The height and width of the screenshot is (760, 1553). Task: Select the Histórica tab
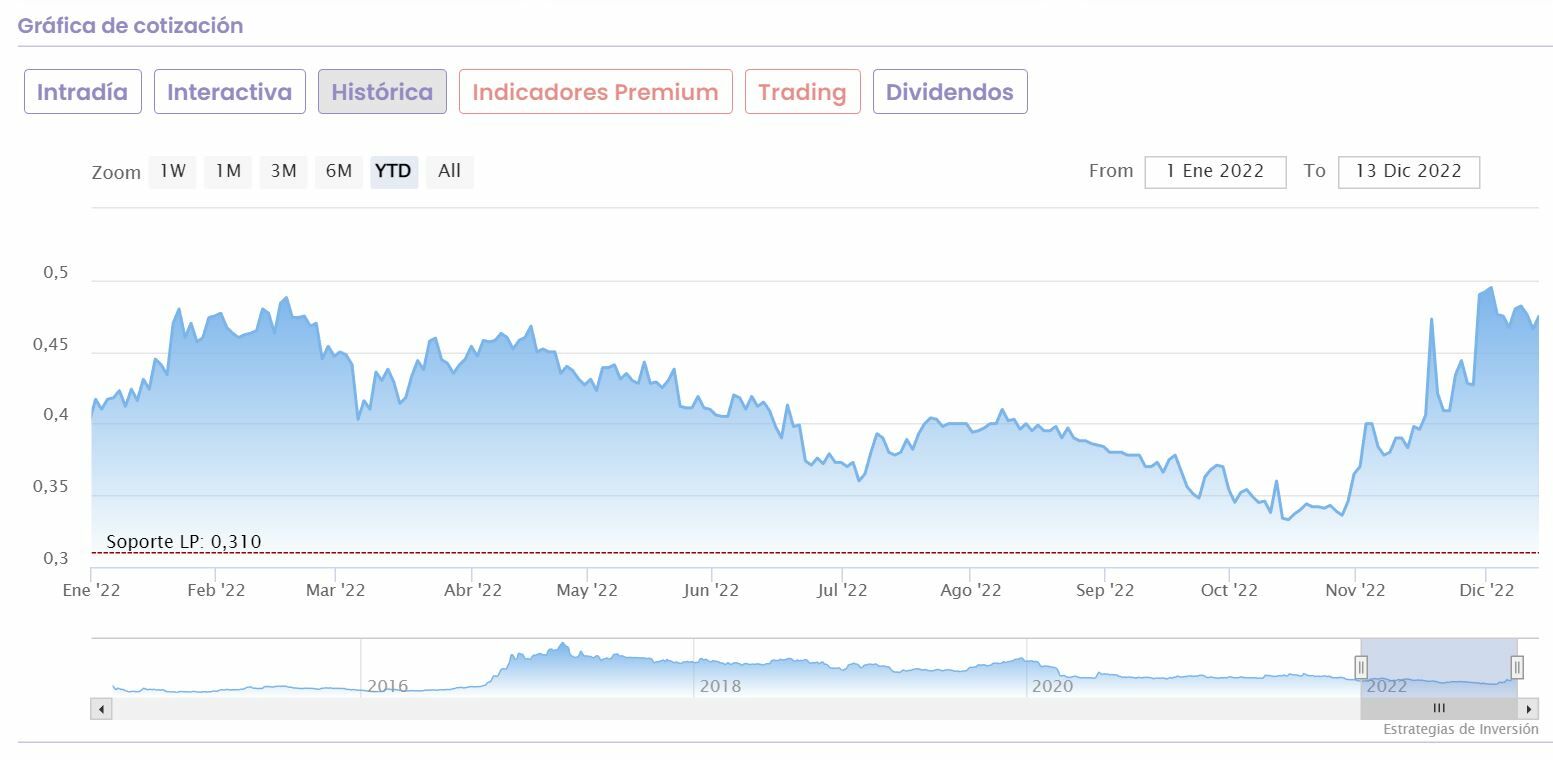pos(382,92)
